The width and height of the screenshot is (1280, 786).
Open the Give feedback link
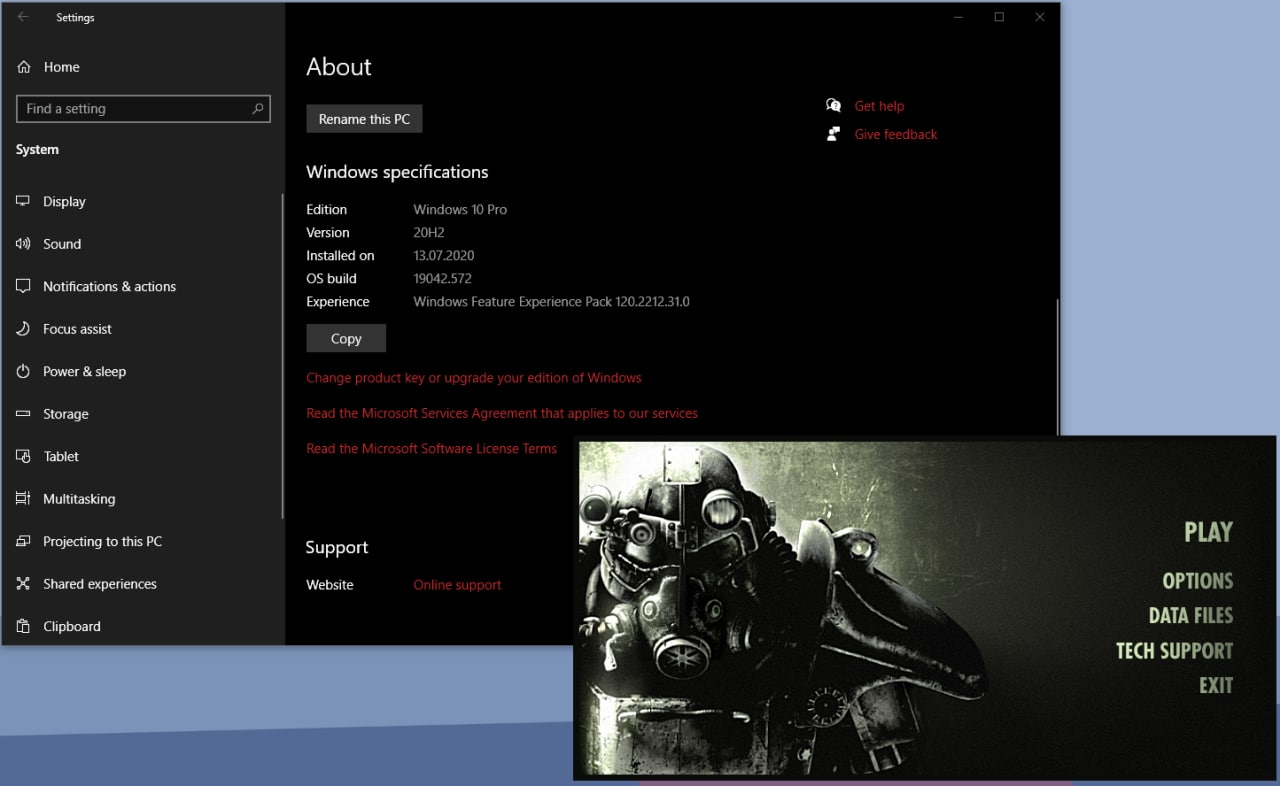pos(896,134)
